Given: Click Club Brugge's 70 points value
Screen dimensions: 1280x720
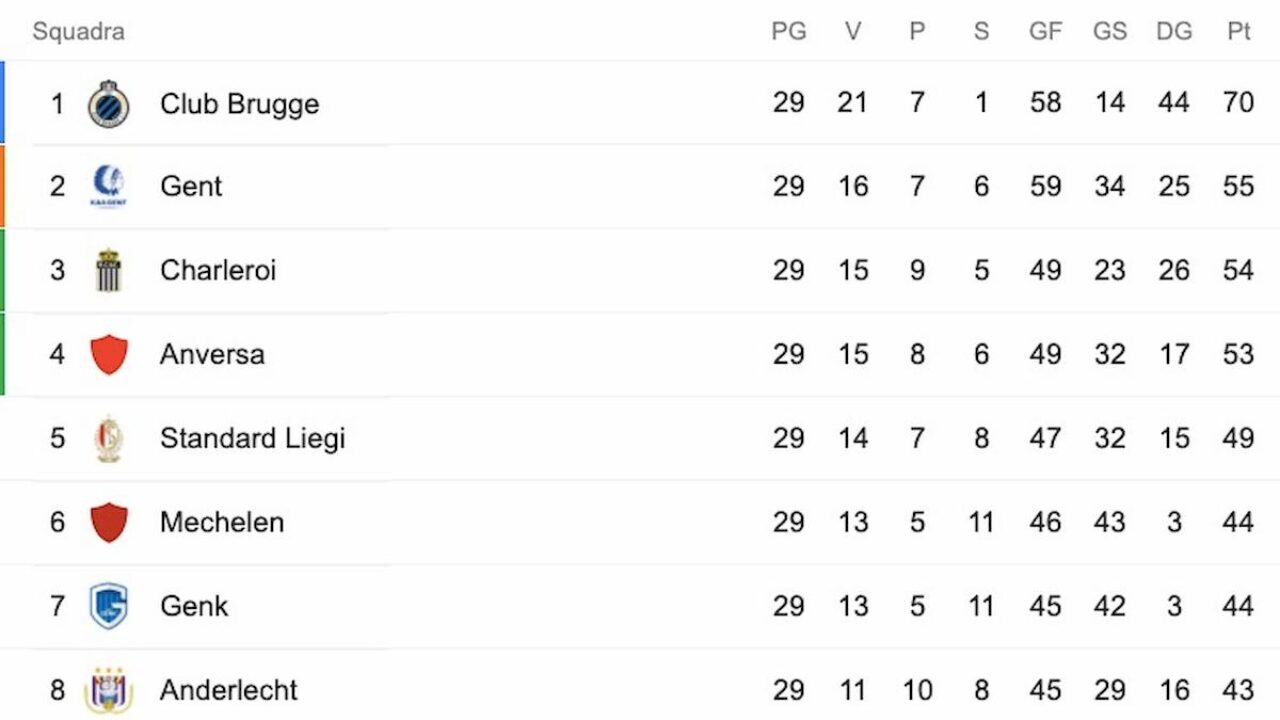Looking at the screenshot, I should (x=1238, y=102).
